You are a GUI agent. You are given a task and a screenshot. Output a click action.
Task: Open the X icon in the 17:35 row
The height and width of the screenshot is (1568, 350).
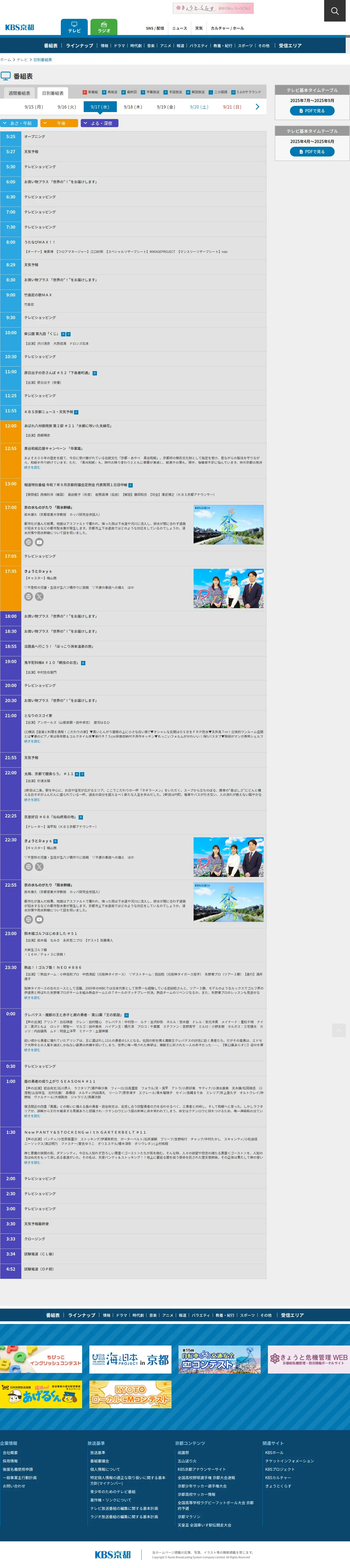click(x=40, y=597)
